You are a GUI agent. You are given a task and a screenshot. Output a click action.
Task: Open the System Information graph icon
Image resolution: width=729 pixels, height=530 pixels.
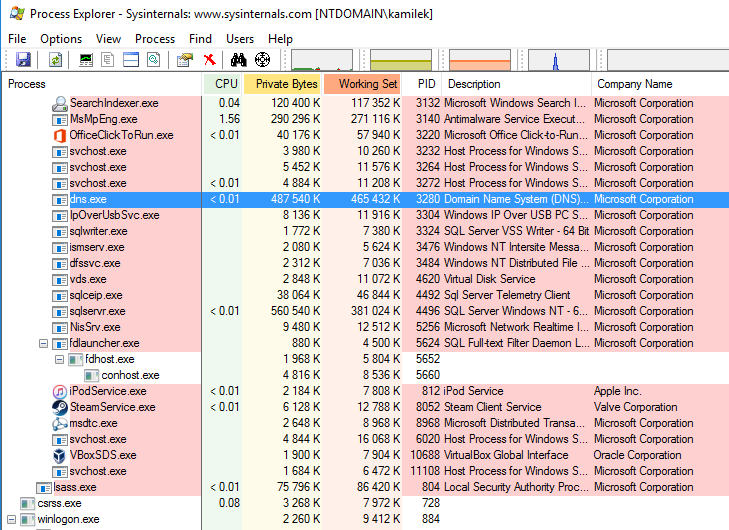(x=86, y=60)
